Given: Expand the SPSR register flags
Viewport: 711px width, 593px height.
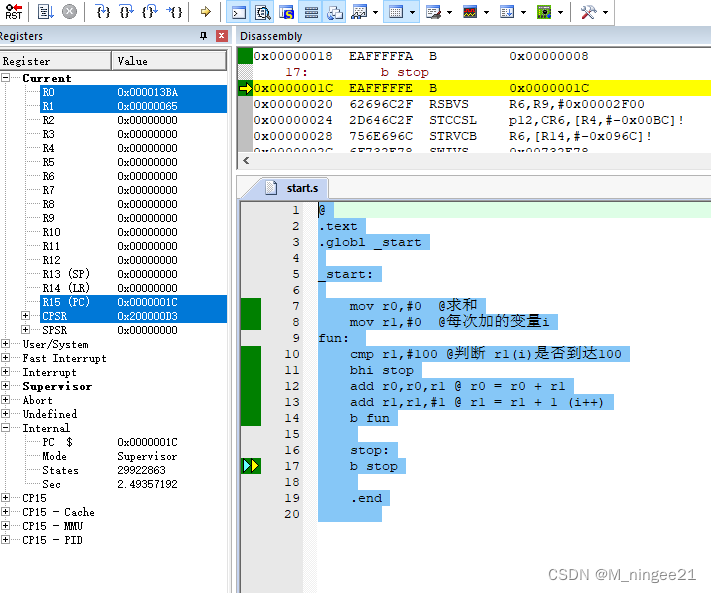Looking at the screenshot, I should click(25, 330).
